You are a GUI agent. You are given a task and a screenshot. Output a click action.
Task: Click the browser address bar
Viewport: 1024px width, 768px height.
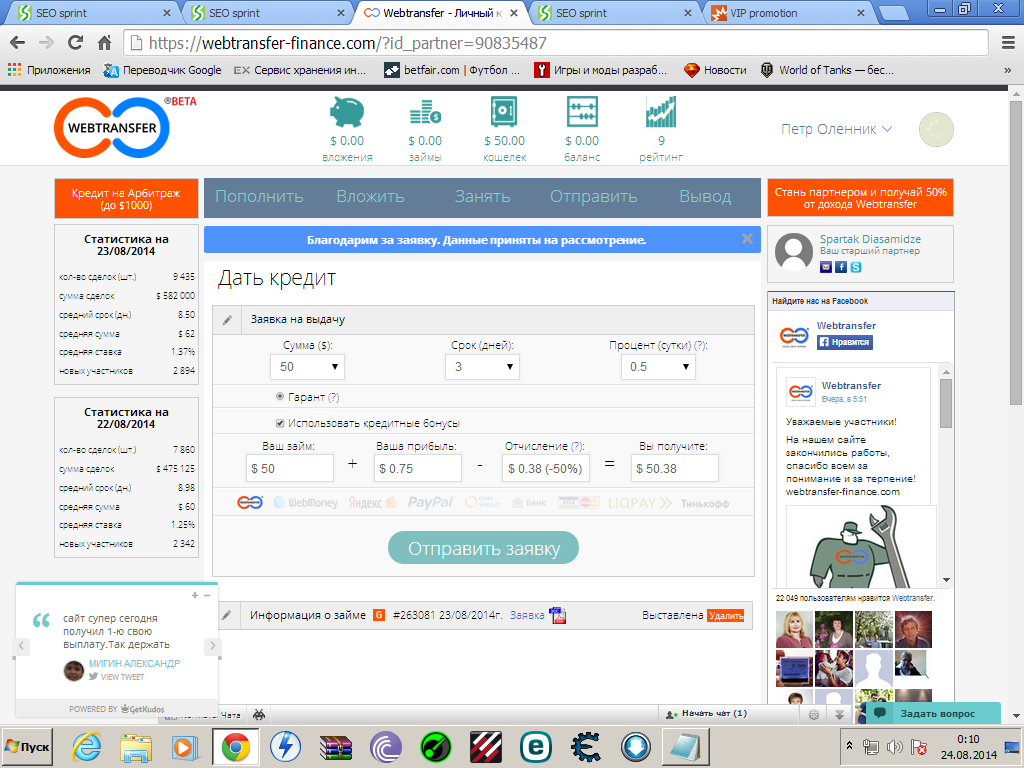[556, 43]
